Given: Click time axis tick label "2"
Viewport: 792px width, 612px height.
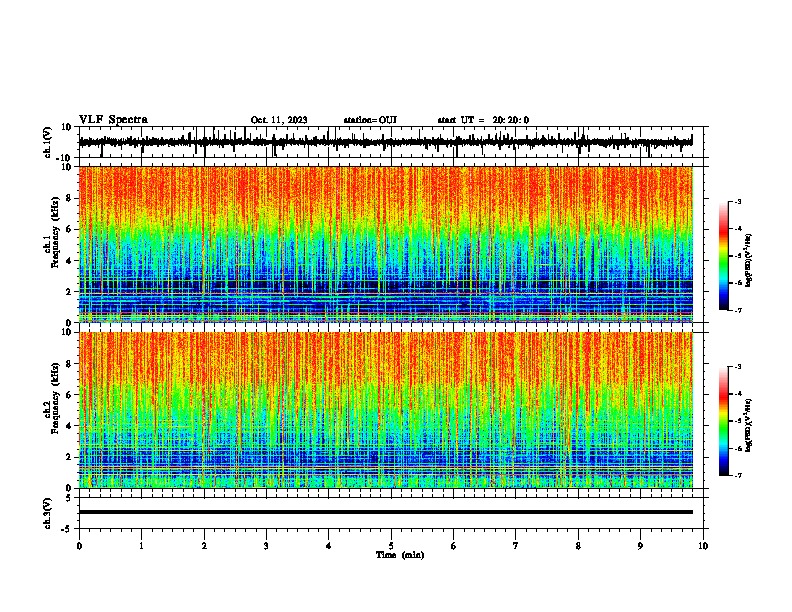Looking at the screenshot, I should pos(204,546).
